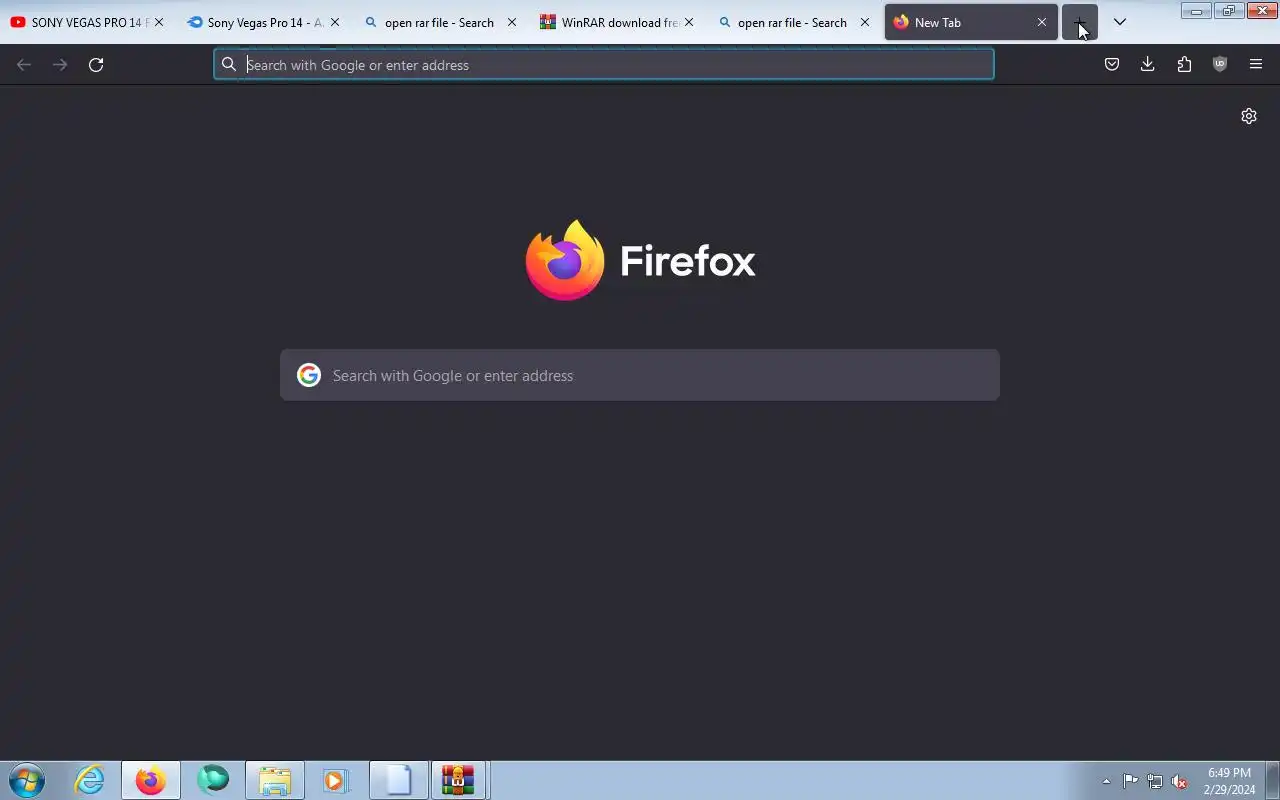Open the blank document window in taskbar
The height and width of the screenshot is (800, 1280).
(398, 780)
